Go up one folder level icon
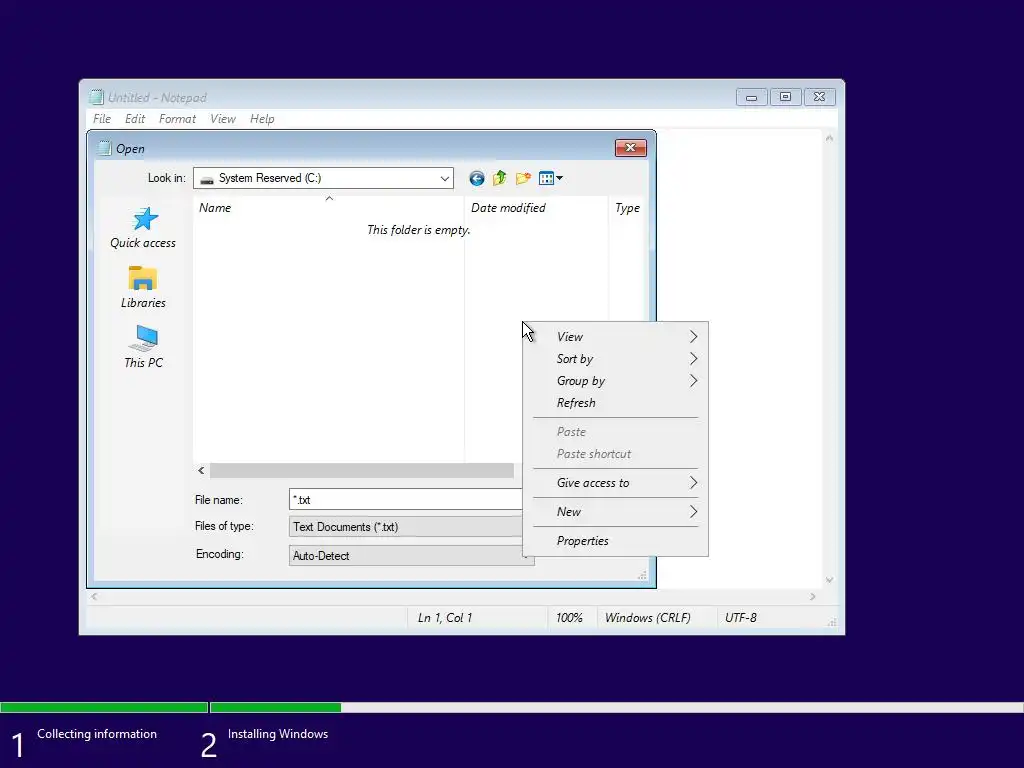The image size is (1024, 768). (500, 178)
